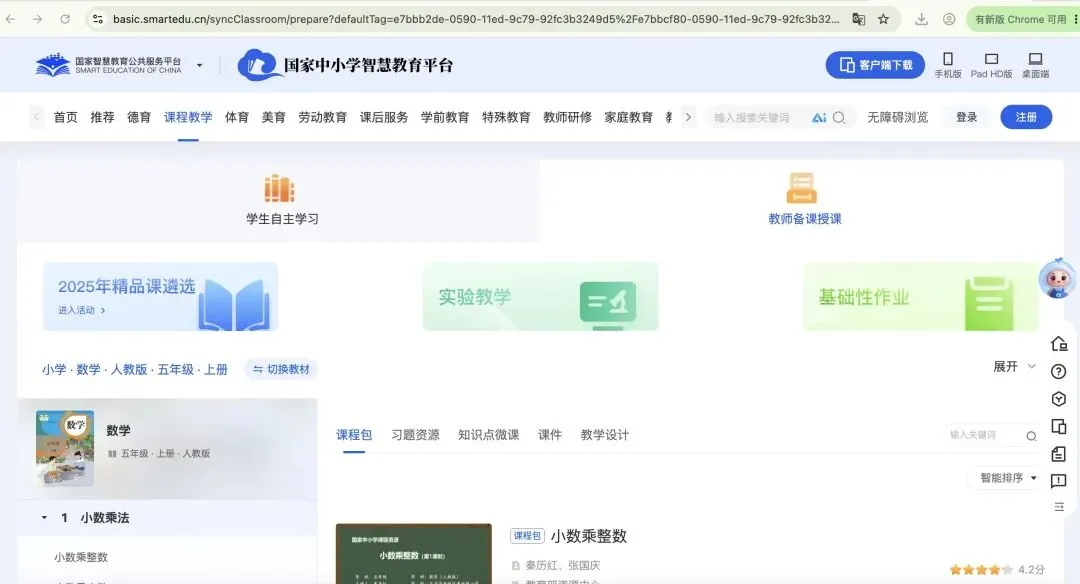The height and width of the screenshot is (584, 1080).
Task: Open the 基础性作业 banner card
Action: click(921, 296)
